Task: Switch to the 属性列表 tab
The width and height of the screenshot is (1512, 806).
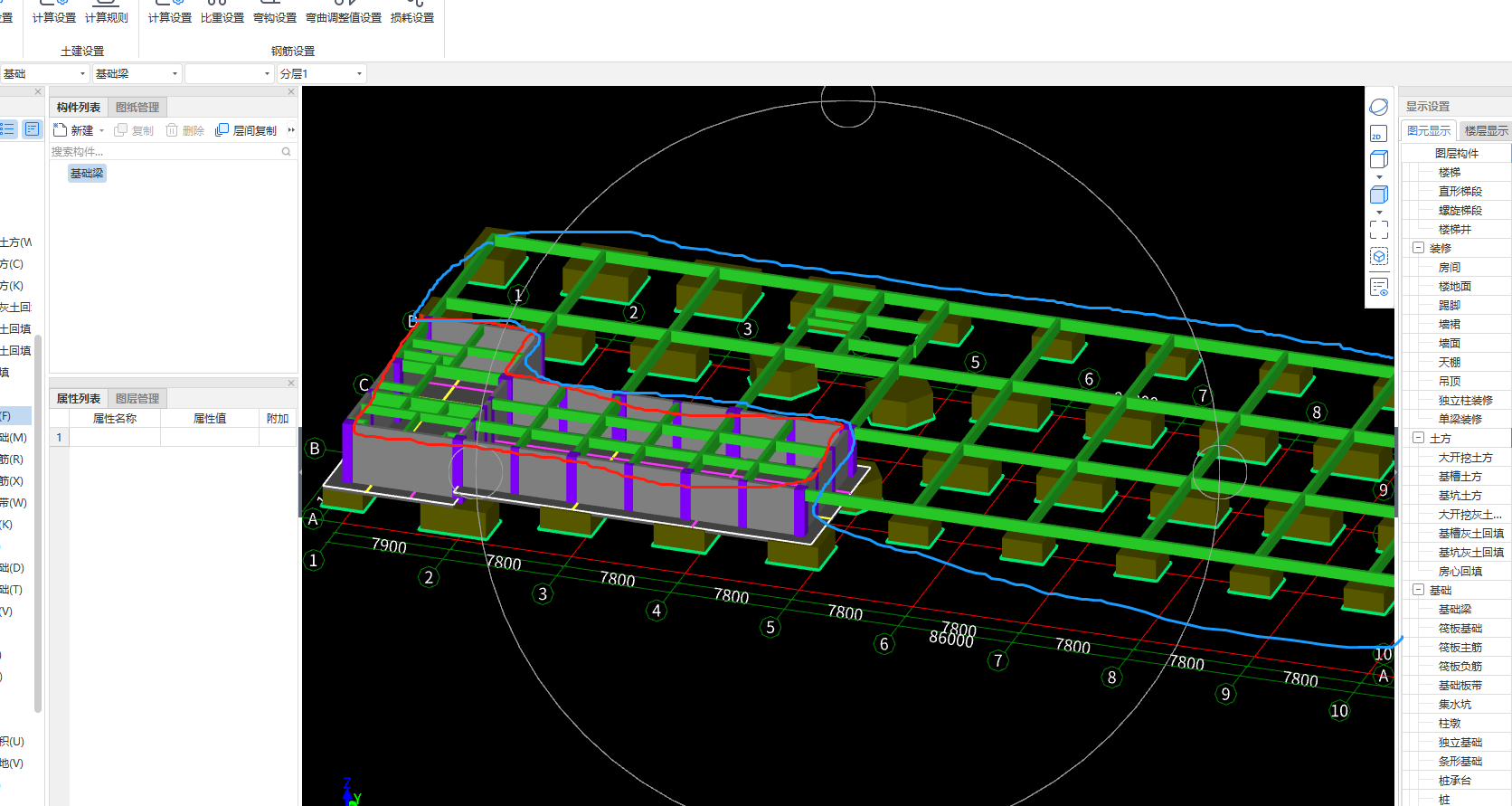Action: [79, 398]
